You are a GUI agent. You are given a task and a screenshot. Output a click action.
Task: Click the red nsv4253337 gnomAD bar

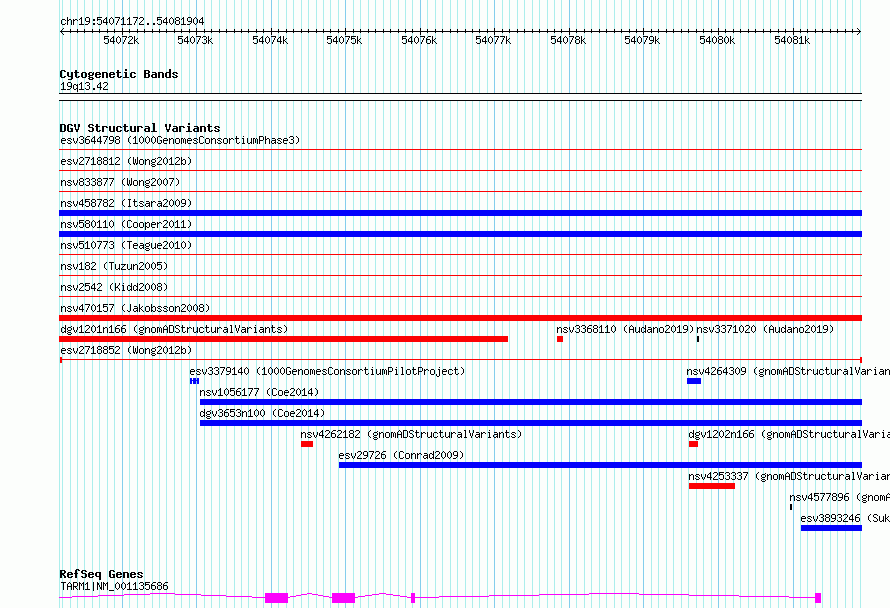coord(712,486)
